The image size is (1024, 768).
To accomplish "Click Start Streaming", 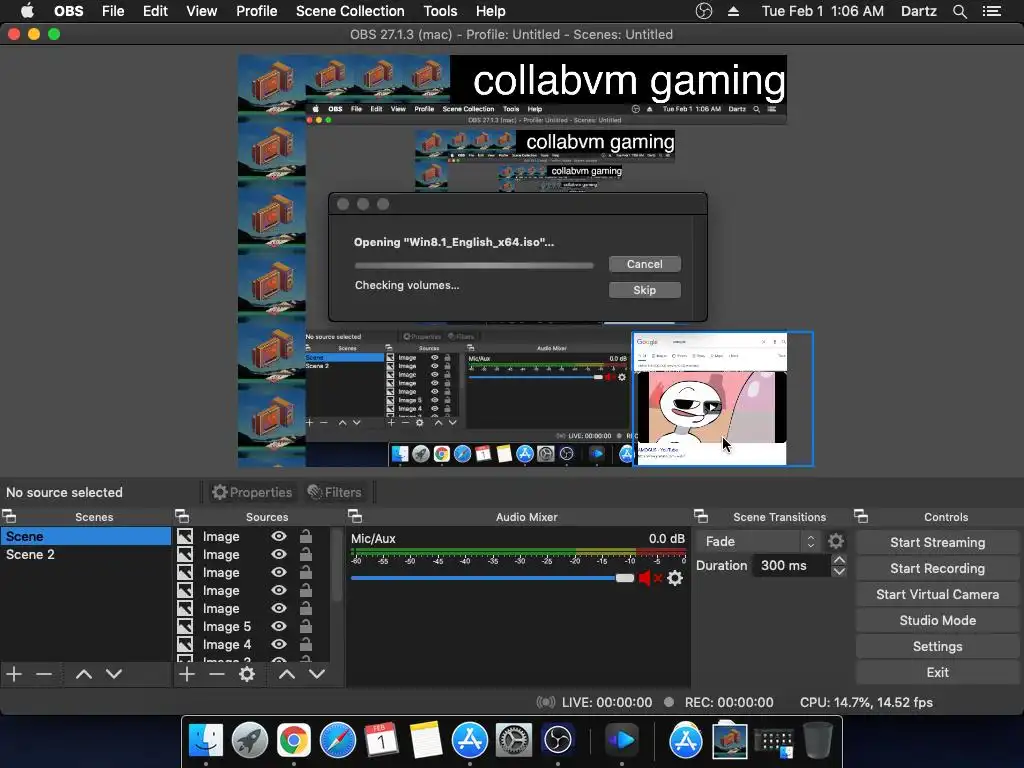I will [x=937, y=542].
